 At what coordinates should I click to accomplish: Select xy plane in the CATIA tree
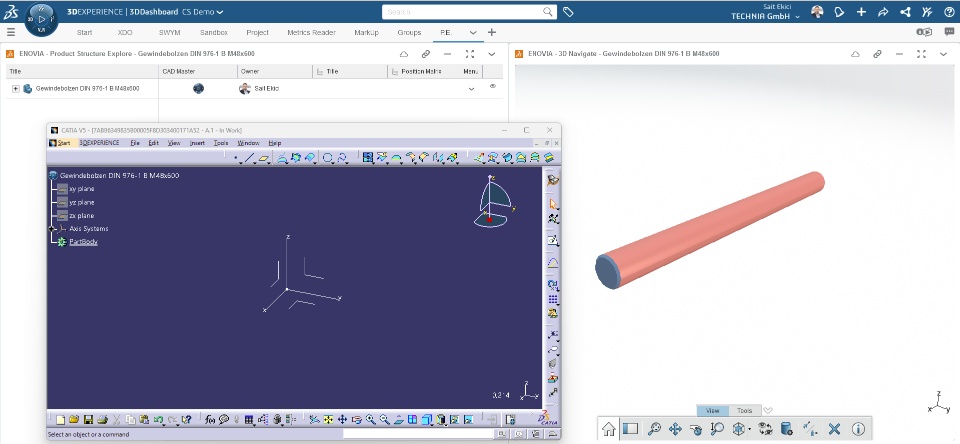[x=81, y=189]
